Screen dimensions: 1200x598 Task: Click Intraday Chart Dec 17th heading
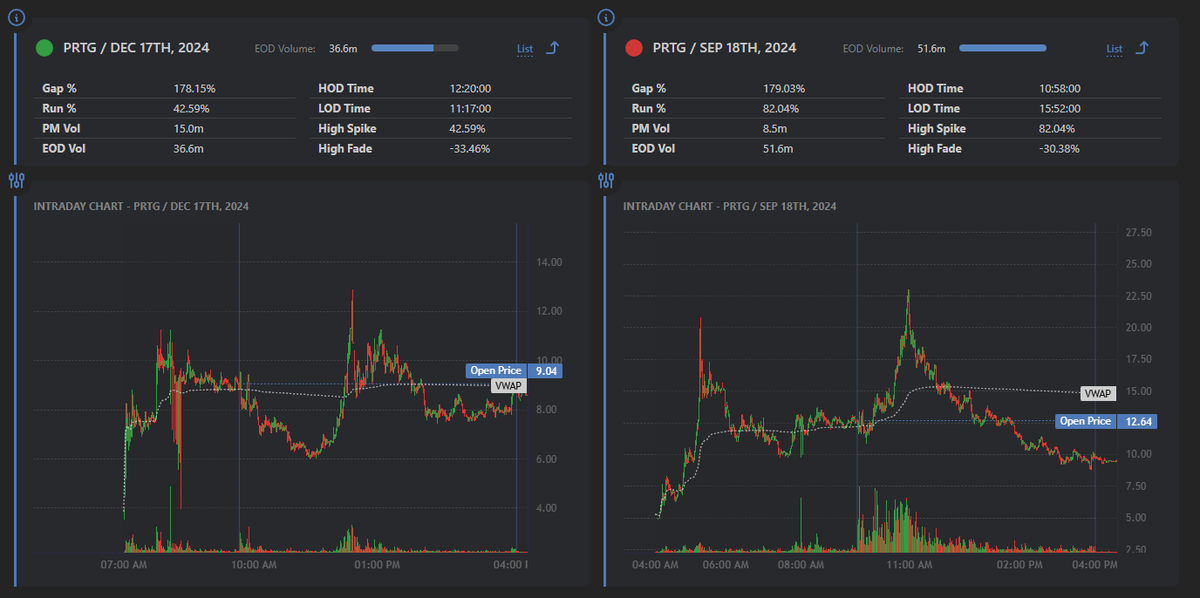point(141,206)
